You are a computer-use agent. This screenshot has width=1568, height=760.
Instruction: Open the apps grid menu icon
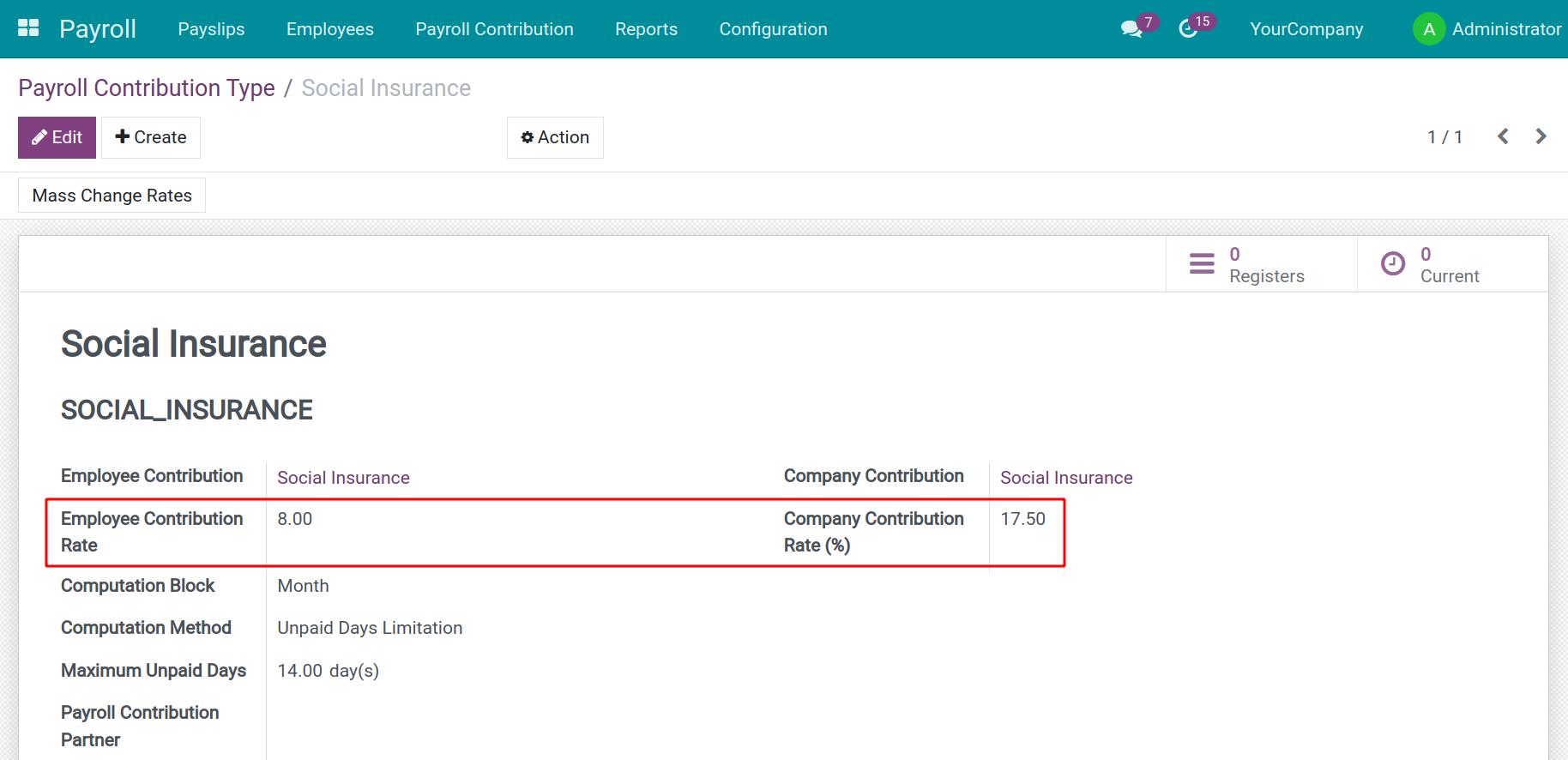[x=28, y=28]
